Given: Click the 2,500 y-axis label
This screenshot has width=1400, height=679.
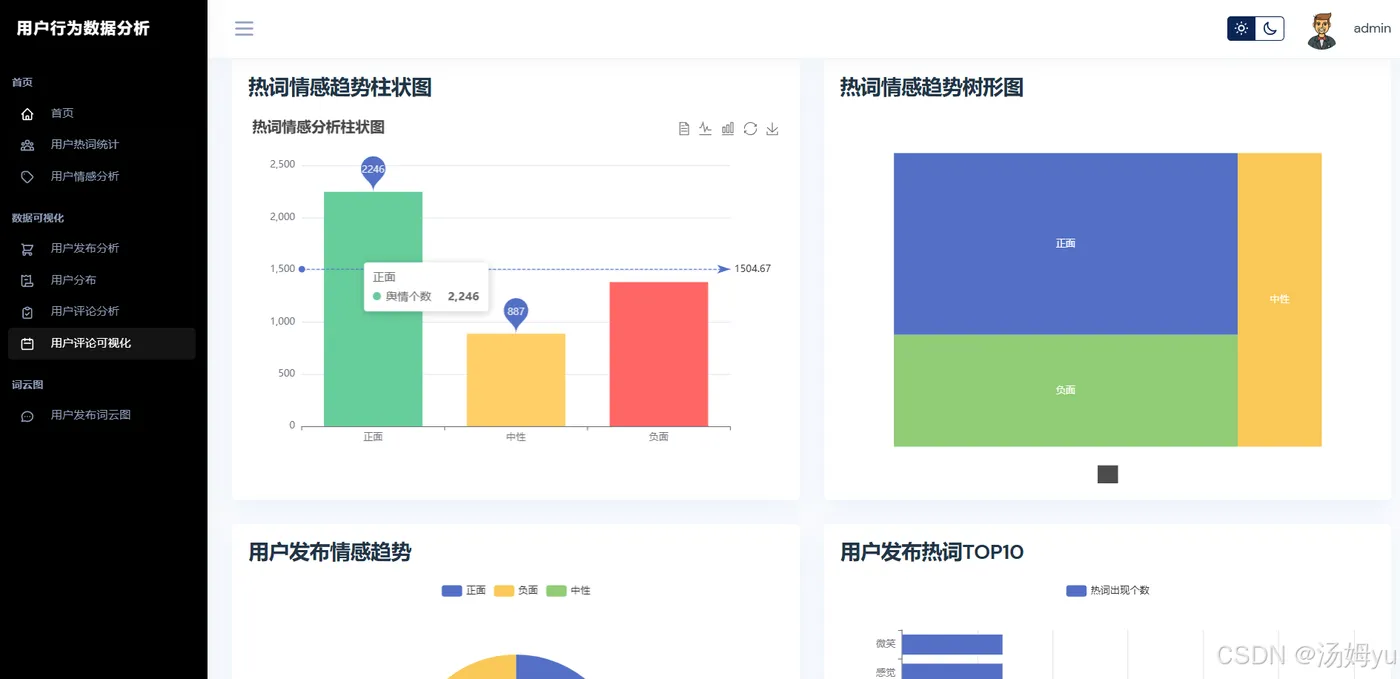Looking at the screenshot, I should 282,164.
